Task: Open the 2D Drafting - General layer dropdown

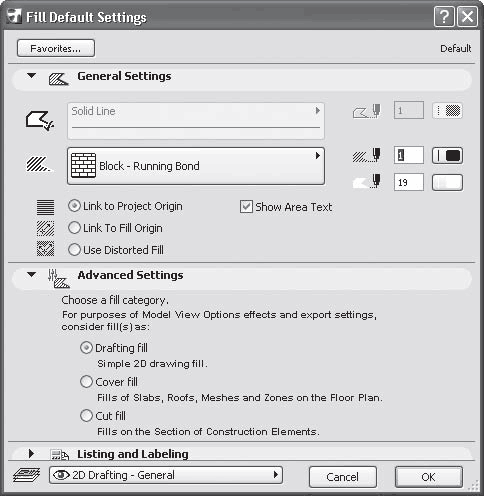Action: tap(166, 475)
